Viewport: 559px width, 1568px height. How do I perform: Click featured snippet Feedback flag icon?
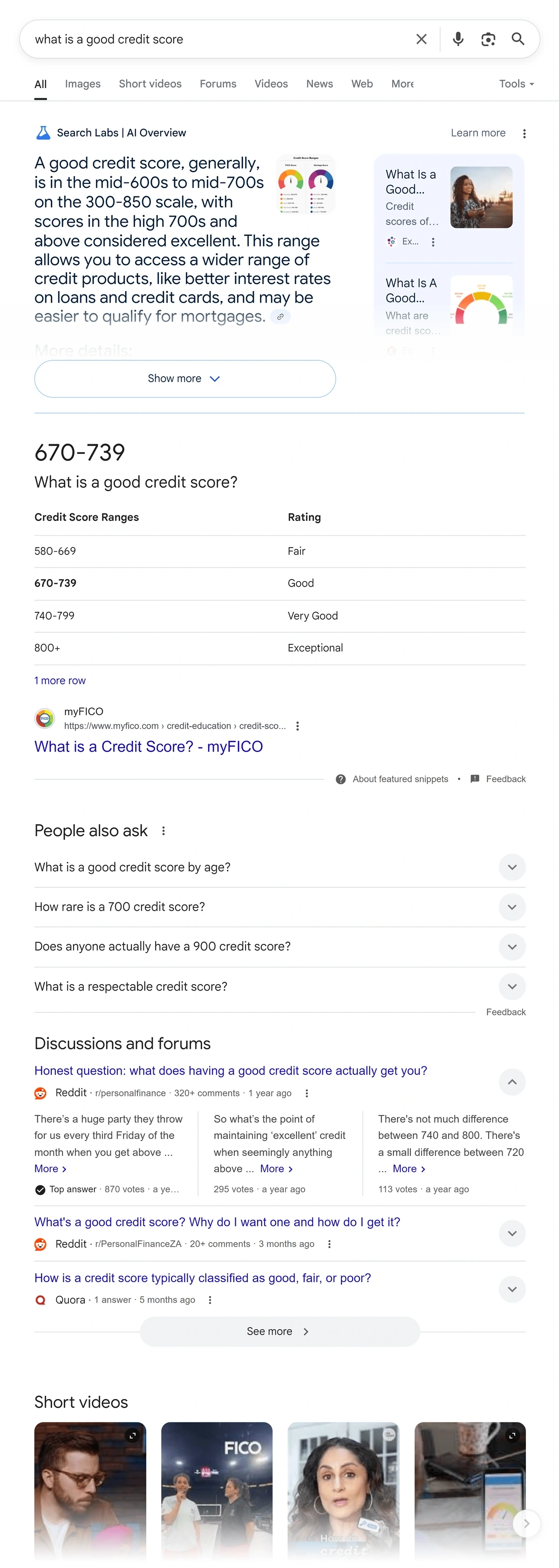coord(475,778)
